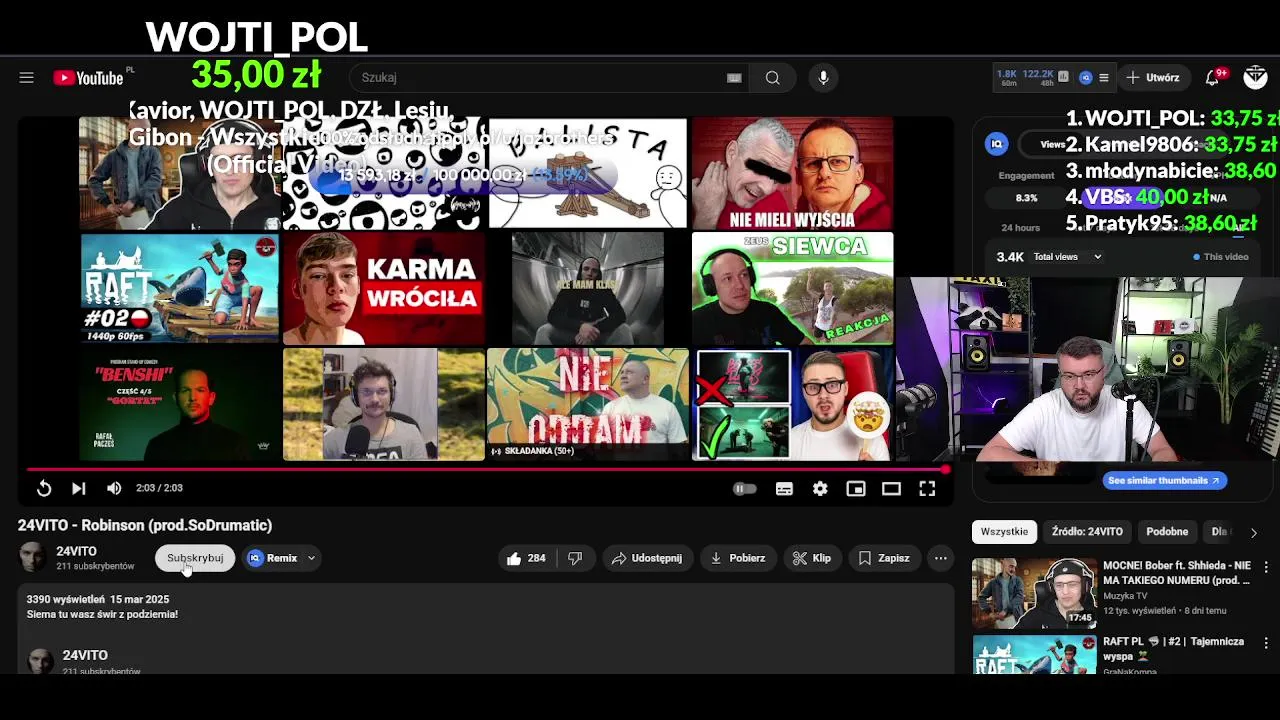
Task: Show more chips with the right arrow
Action: 1254,532
